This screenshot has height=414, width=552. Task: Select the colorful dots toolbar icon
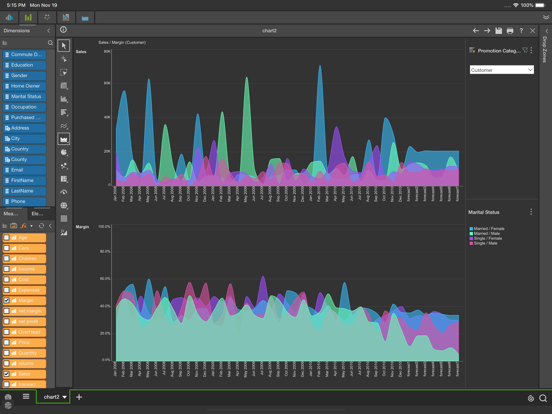47,17
